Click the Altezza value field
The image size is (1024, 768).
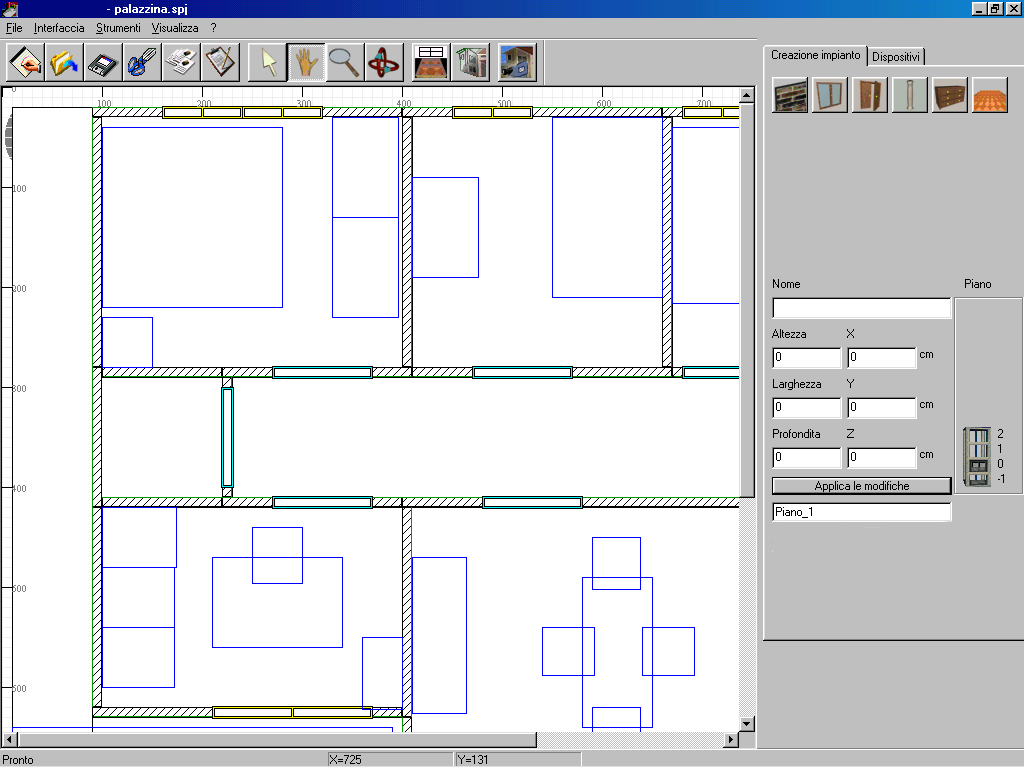point(806,358)
